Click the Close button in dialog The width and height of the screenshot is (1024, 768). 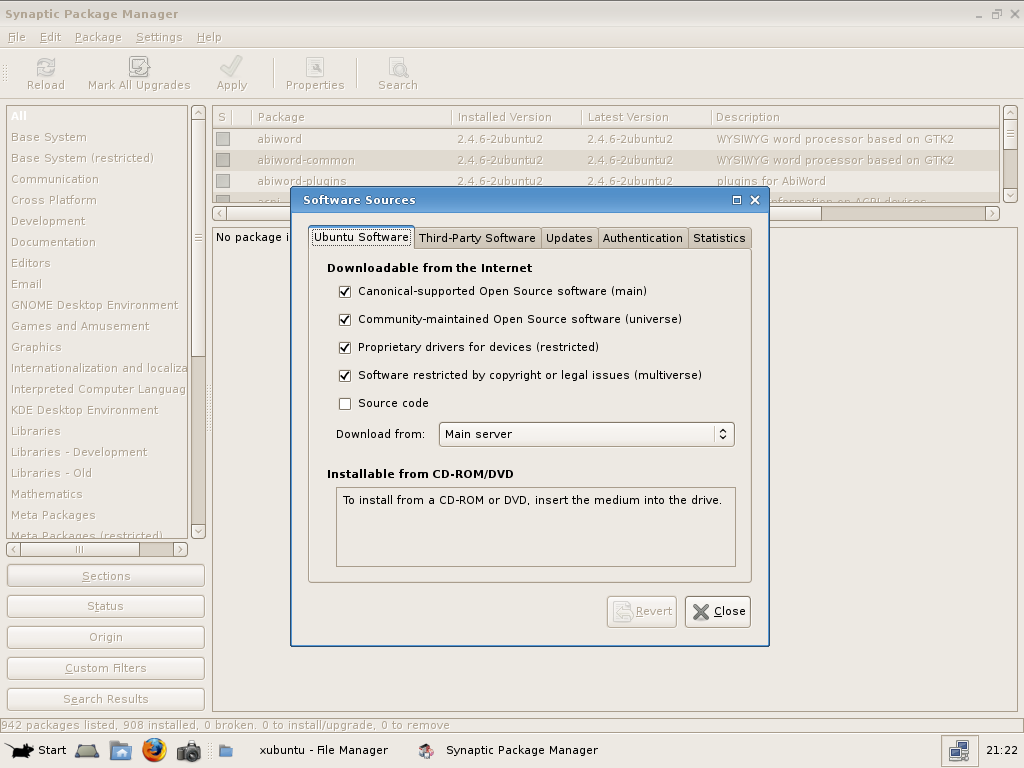coord(718,612)
